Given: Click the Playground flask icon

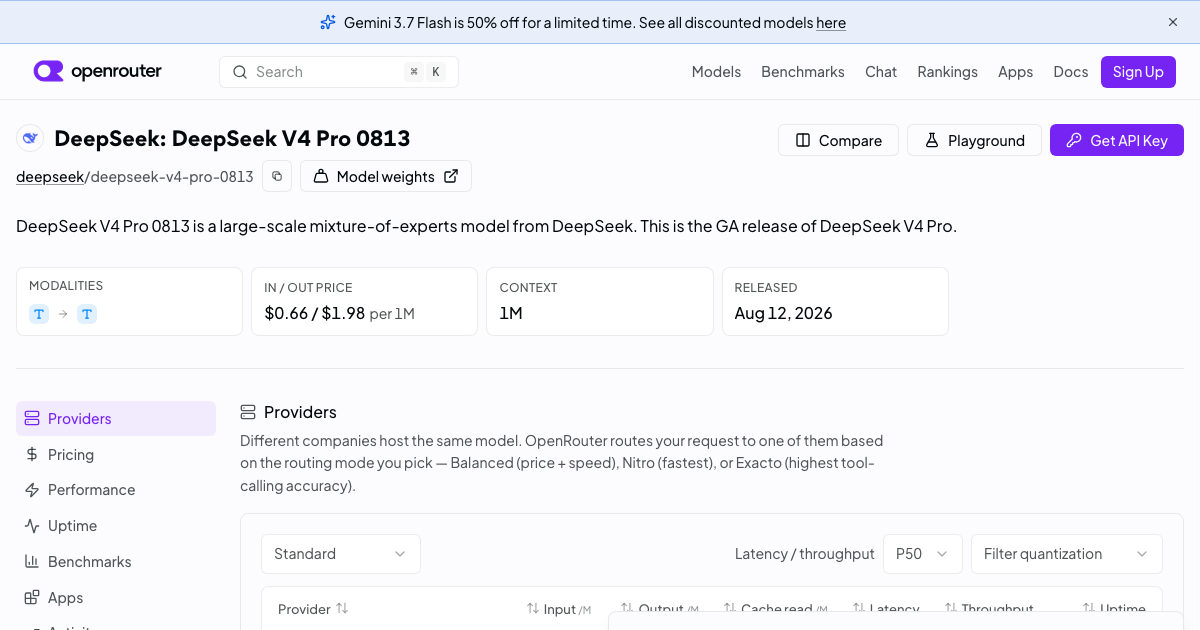Looking at the screenshot, I should point(931,140).
